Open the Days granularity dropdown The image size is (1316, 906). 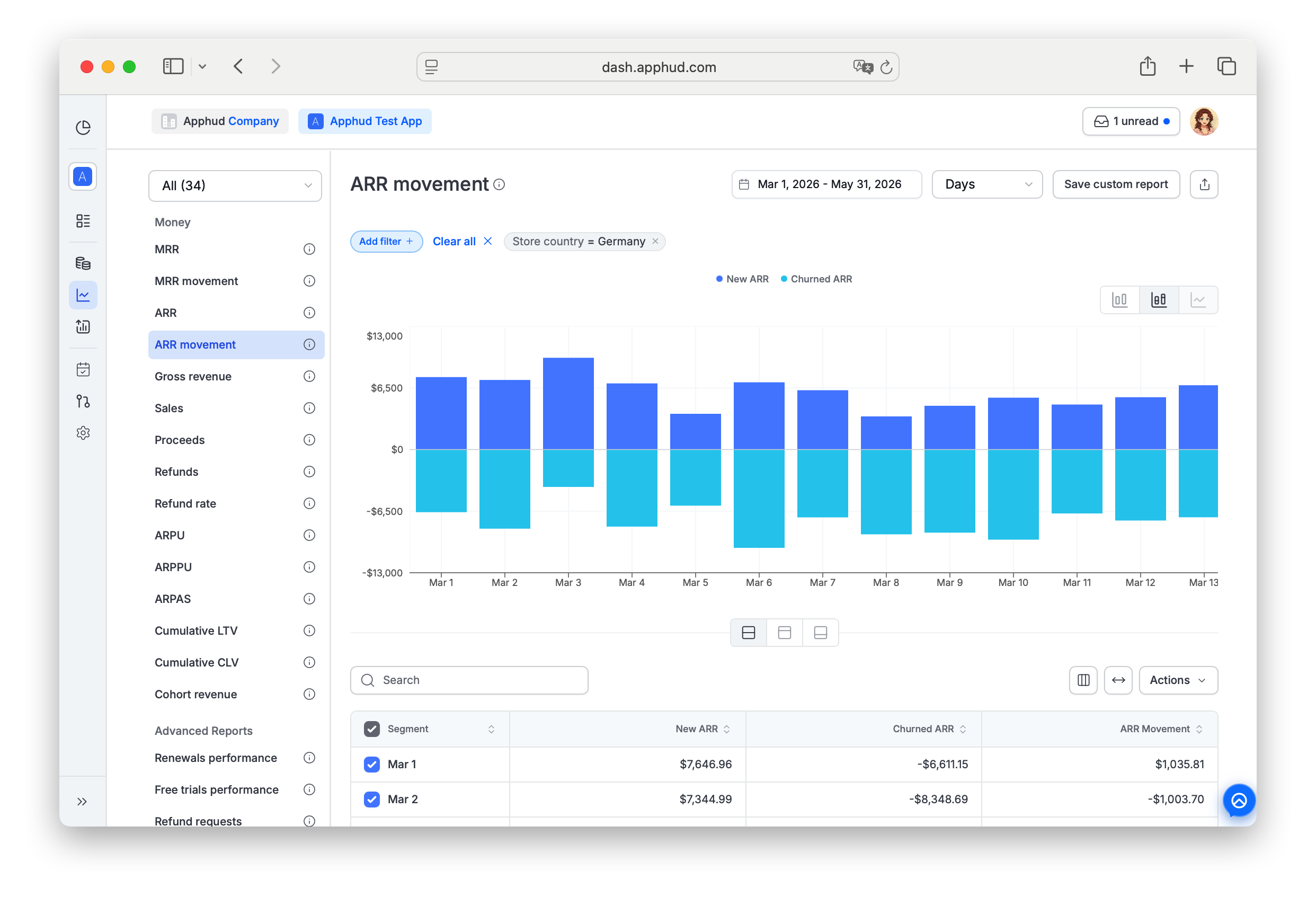tap(987, 184)
